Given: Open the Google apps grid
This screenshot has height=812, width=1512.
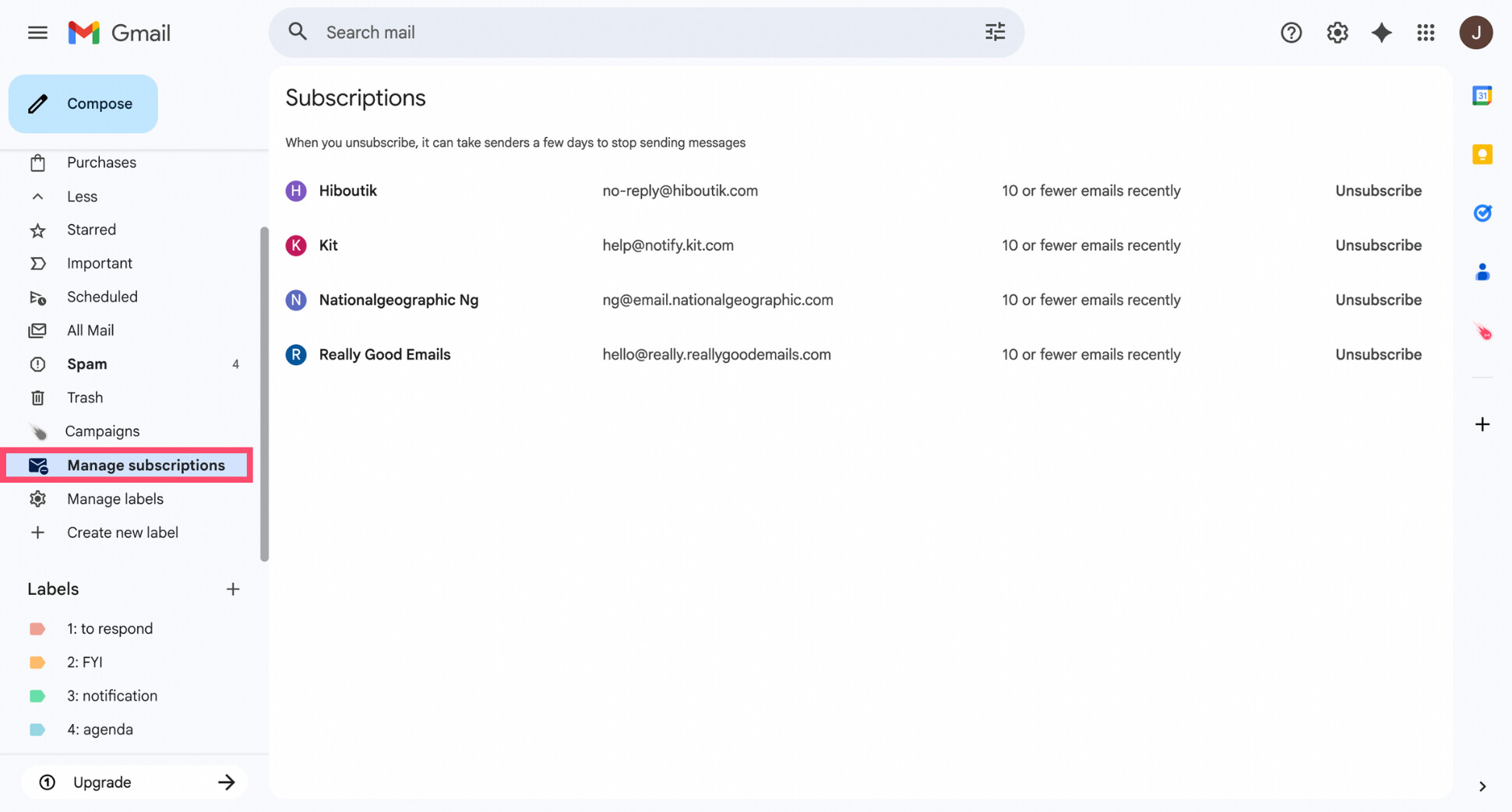Looking at the screenshot, I should pos(1426,32).
